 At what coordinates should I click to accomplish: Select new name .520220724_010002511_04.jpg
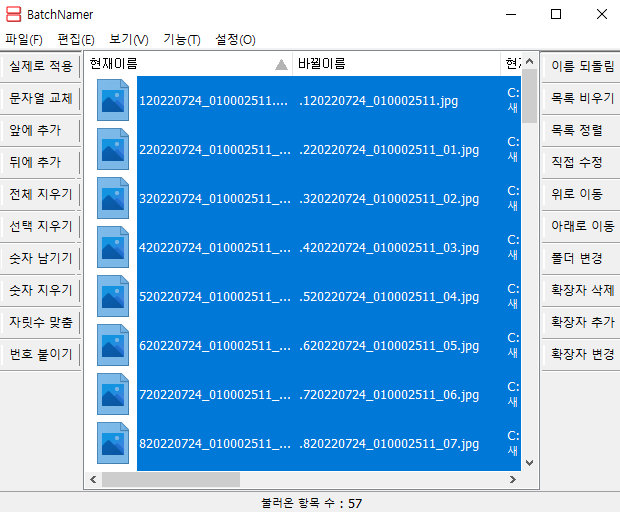tap(389, 297)
